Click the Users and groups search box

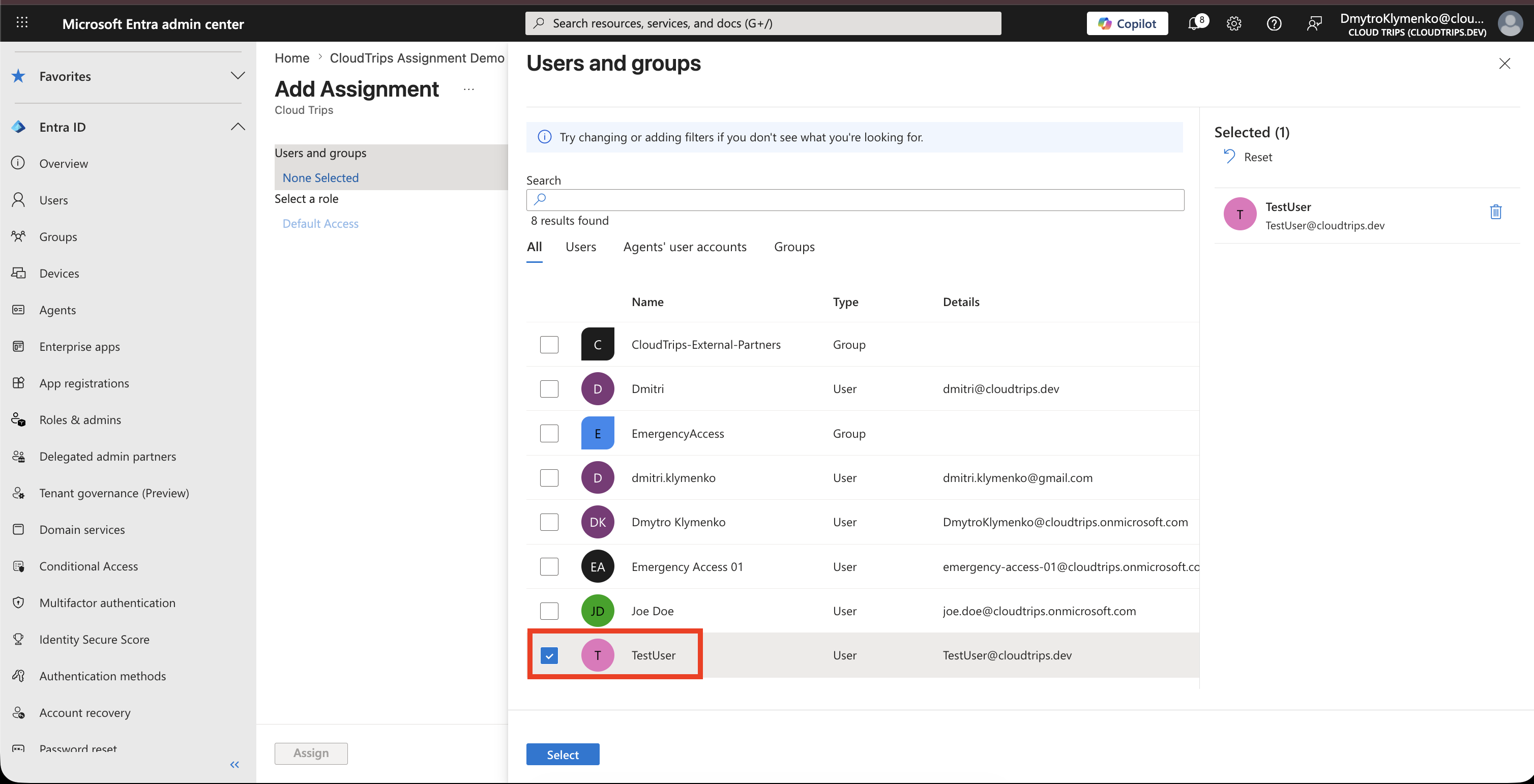click(854, 199)
